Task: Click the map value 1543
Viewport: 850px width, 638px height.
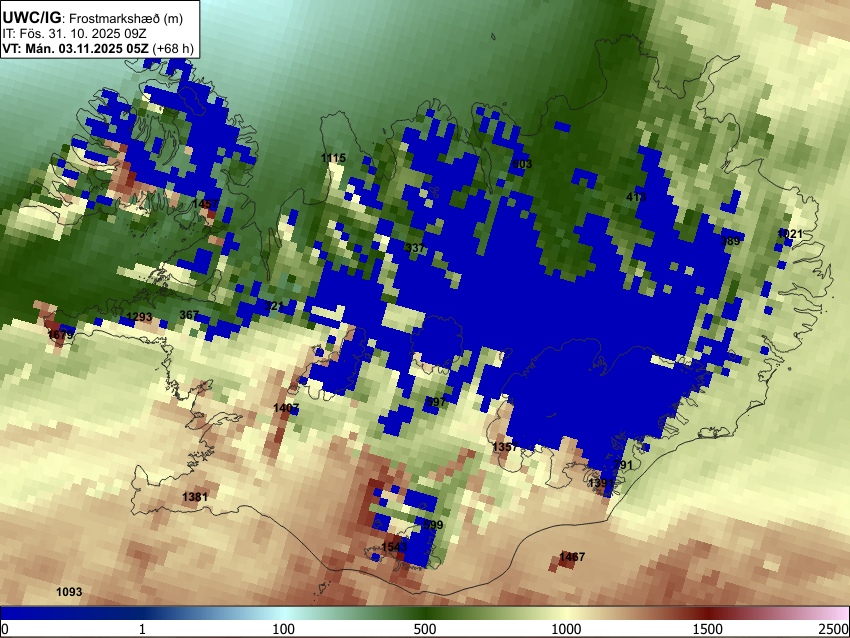Action: [x=394, y=547]
